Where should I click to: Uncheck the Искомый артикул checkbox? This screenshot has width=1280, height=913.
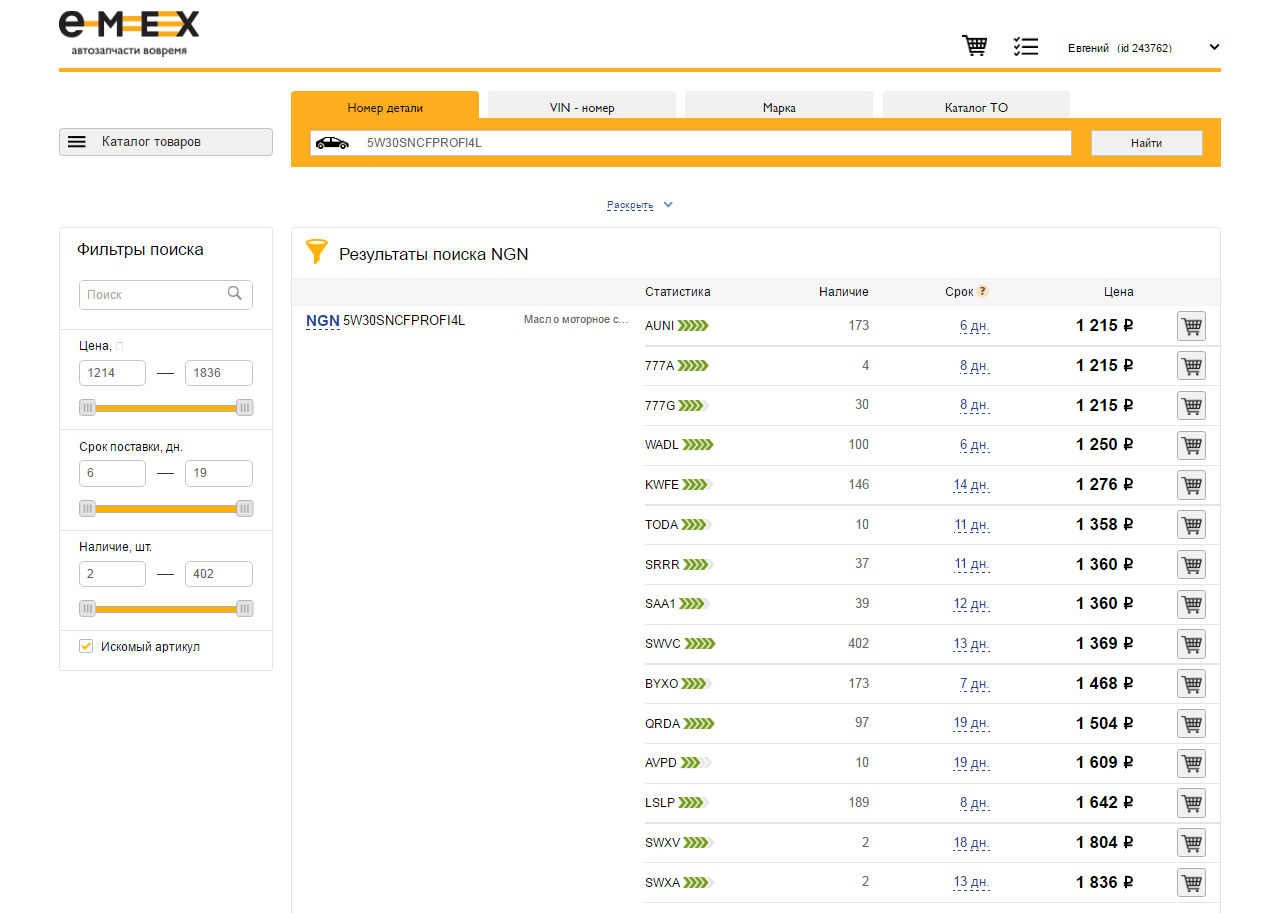click(x=86, y=646)
